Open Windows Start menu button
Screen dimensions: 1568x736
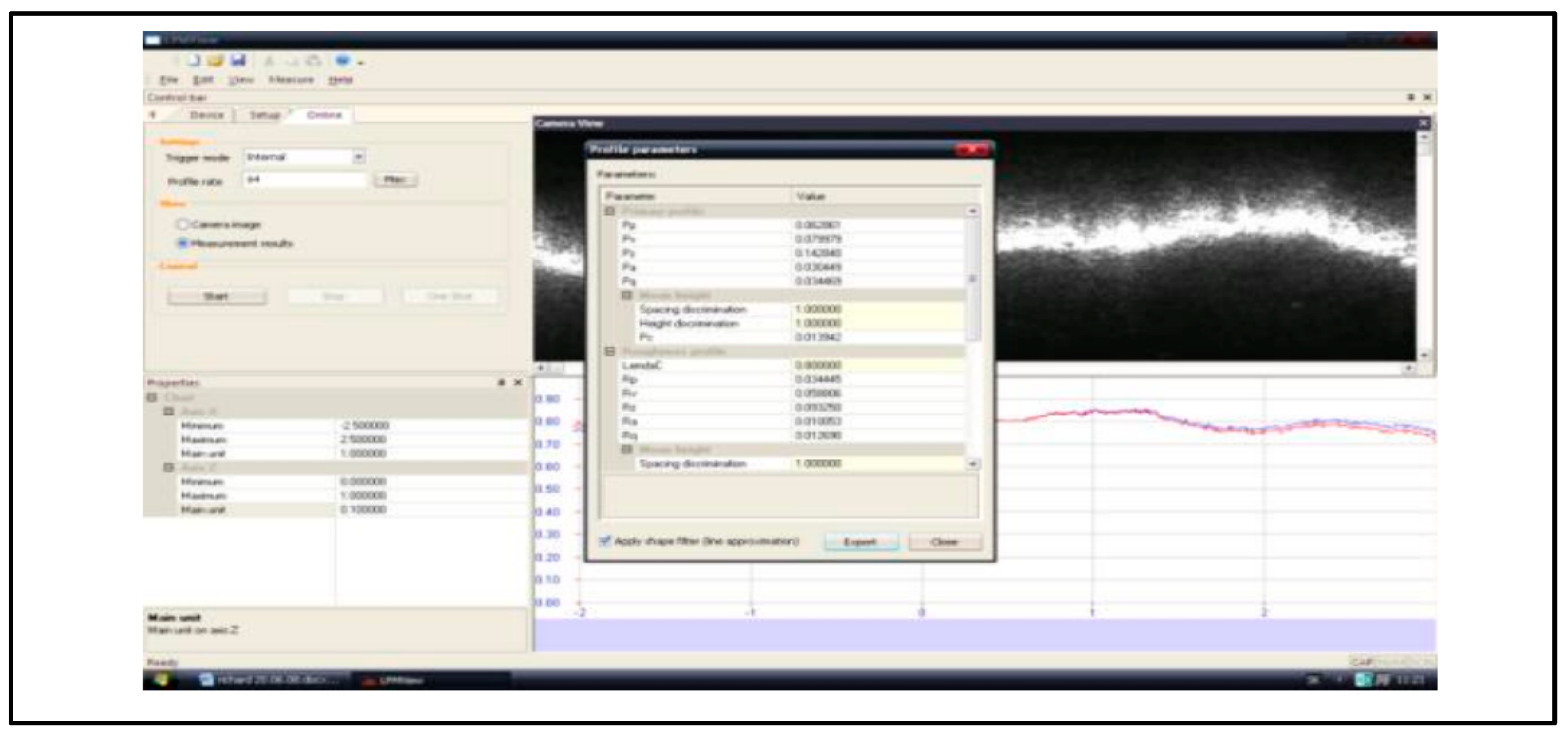coord(162,680)
